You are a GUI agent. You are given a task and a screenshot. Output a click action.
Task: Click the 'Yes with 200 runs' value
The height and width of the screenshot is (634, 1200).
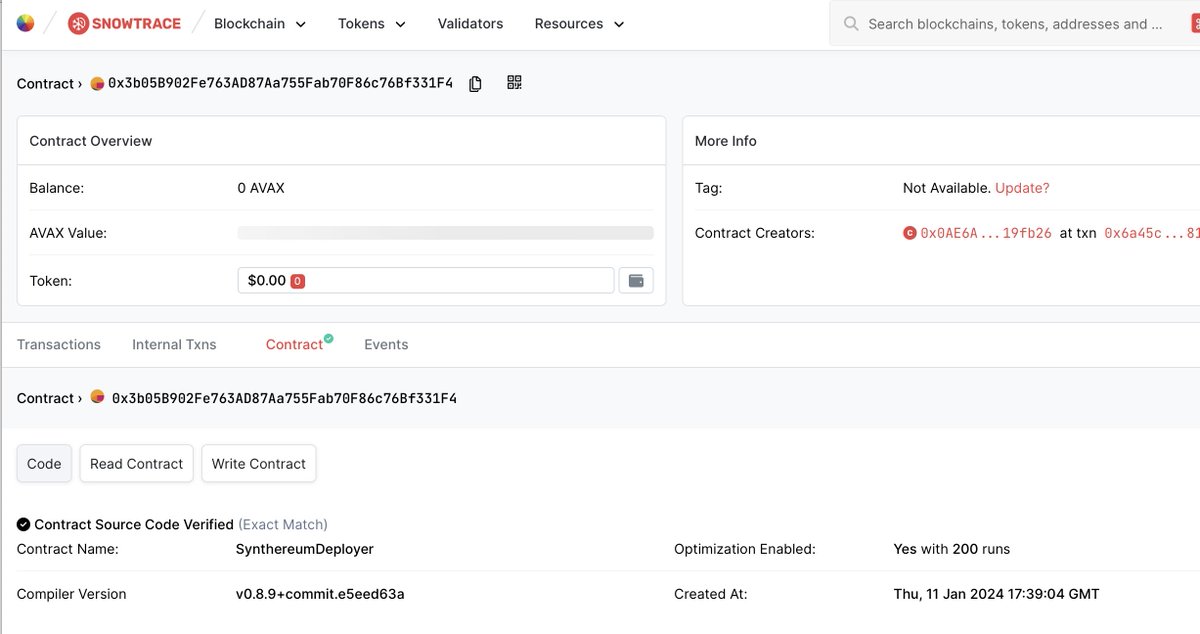[952, 549]
